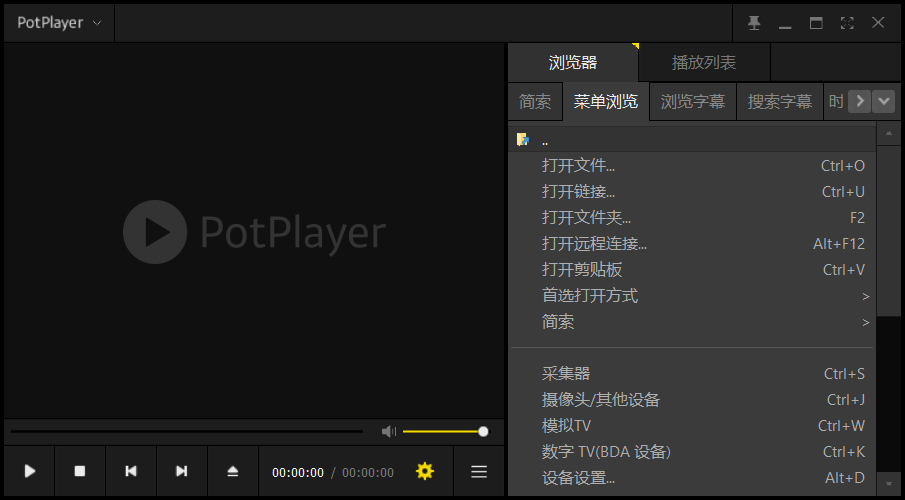Open the yellow gear control panel
Viewport: 905px width, 500px height.
click(425, 471)
